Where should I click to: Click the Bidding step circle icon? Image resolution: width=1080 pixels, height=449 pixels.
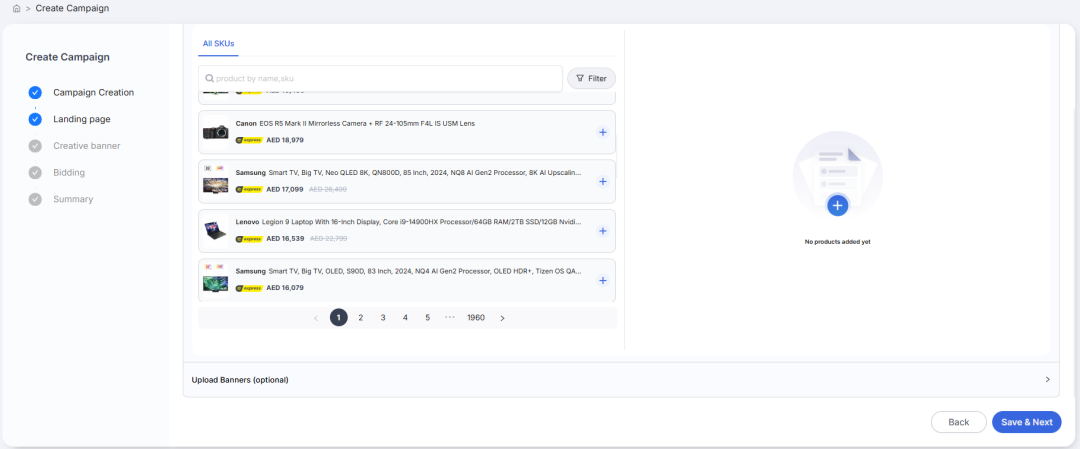click(35, 173)
